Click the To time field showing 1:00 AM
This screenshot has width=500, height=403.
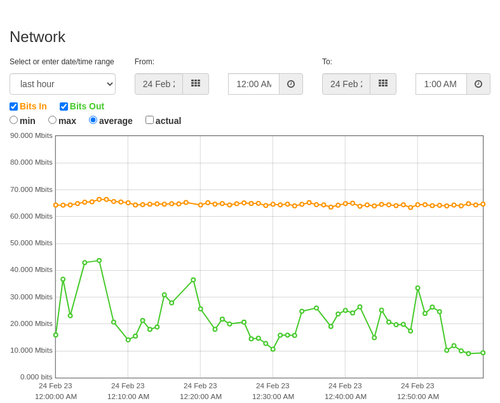[441, 84]
